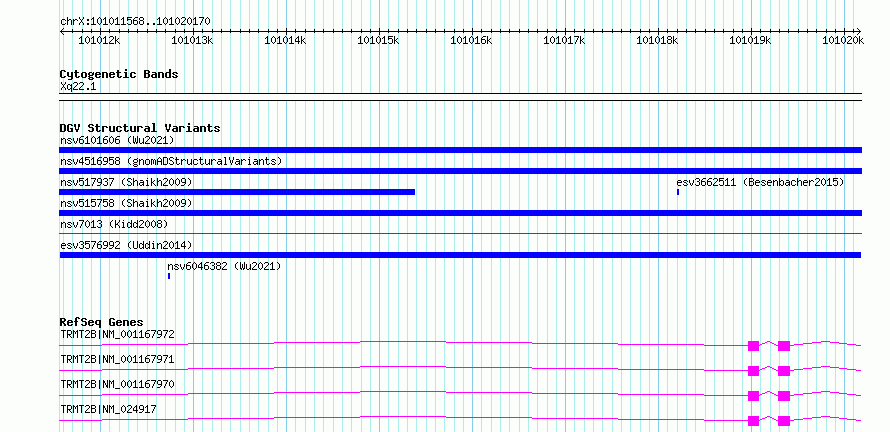
Task: Open variant esv3576992 (Uddin2014) label
Action: pyautogui.click(x=126, y=245)
